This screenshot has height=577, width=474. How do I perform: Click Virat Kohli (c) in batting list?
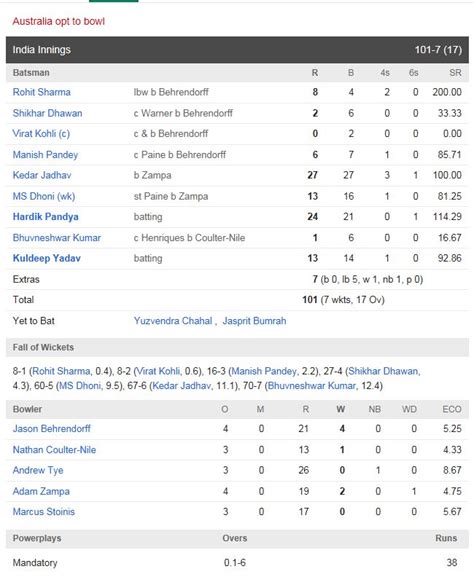click(41, 134)
